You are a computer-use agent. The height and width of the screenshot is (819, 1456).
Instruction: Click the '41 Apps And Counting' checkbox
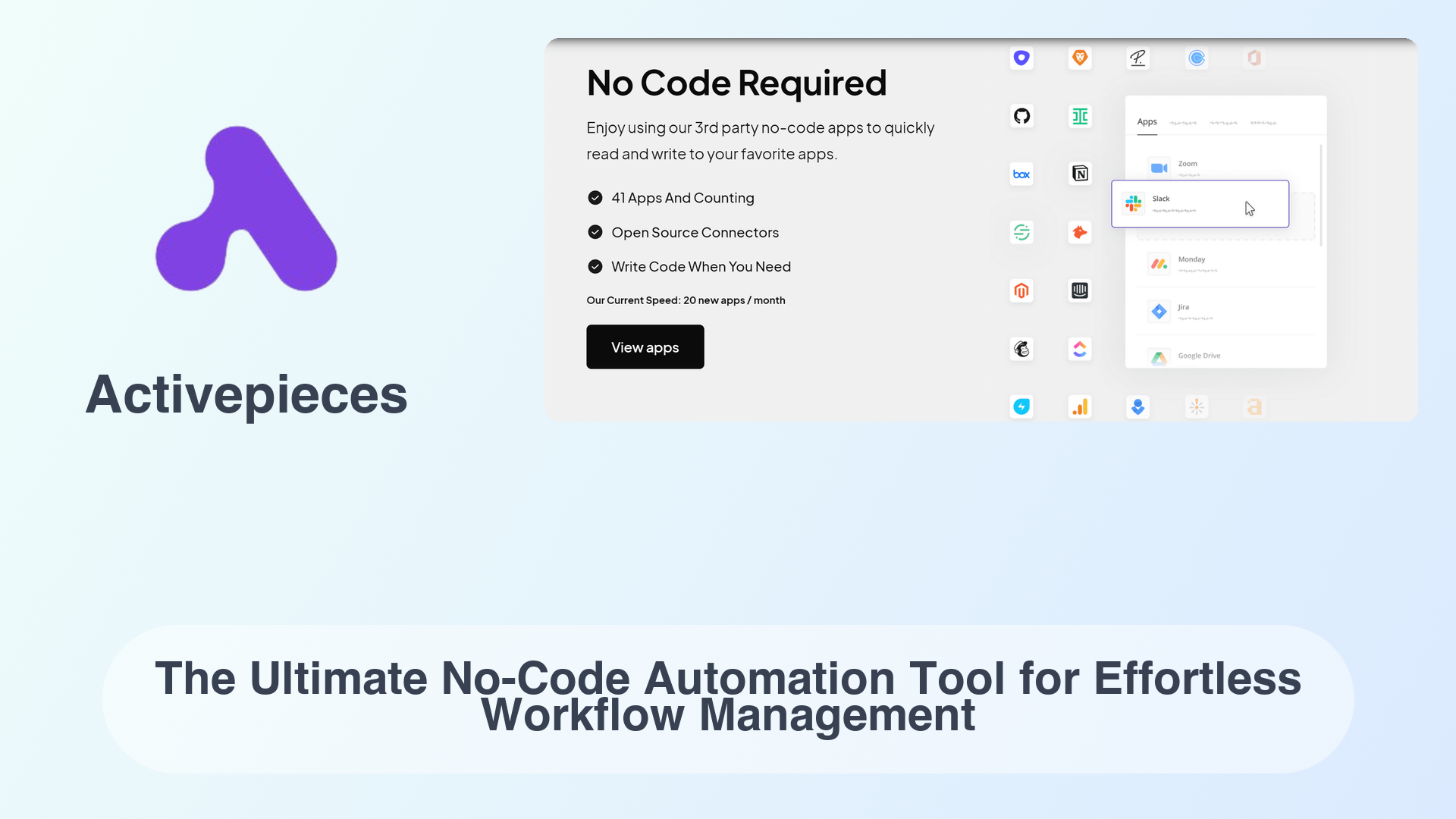tap(595, 197)
